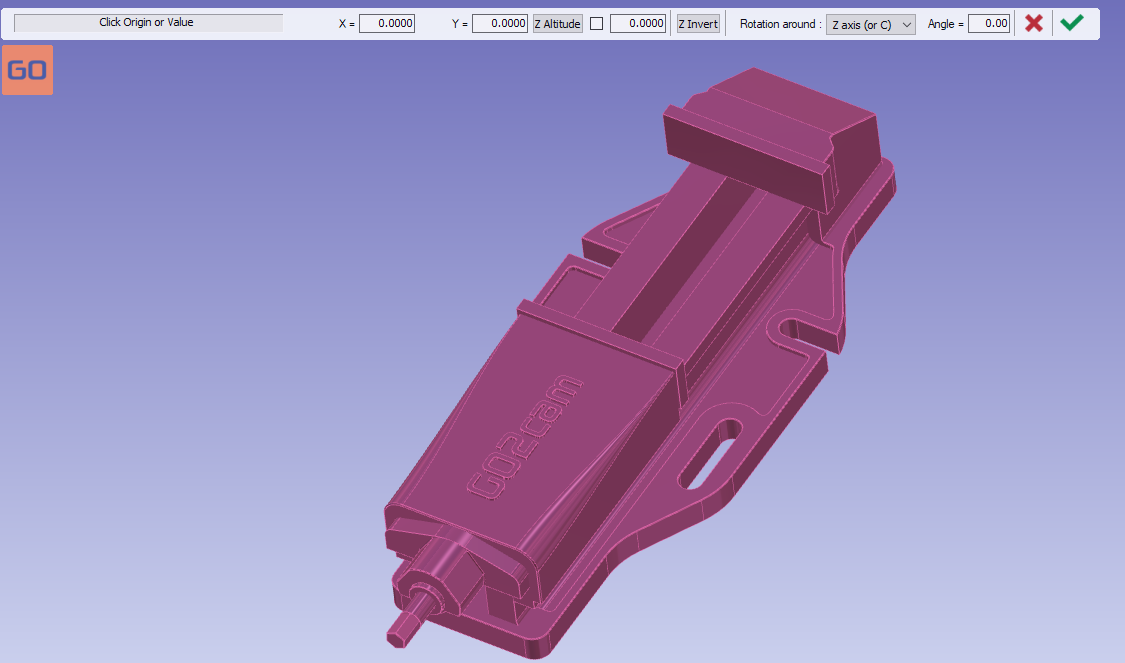
Task: Click the engraved GO2cam text on the vise
Action: pos(524,436)
